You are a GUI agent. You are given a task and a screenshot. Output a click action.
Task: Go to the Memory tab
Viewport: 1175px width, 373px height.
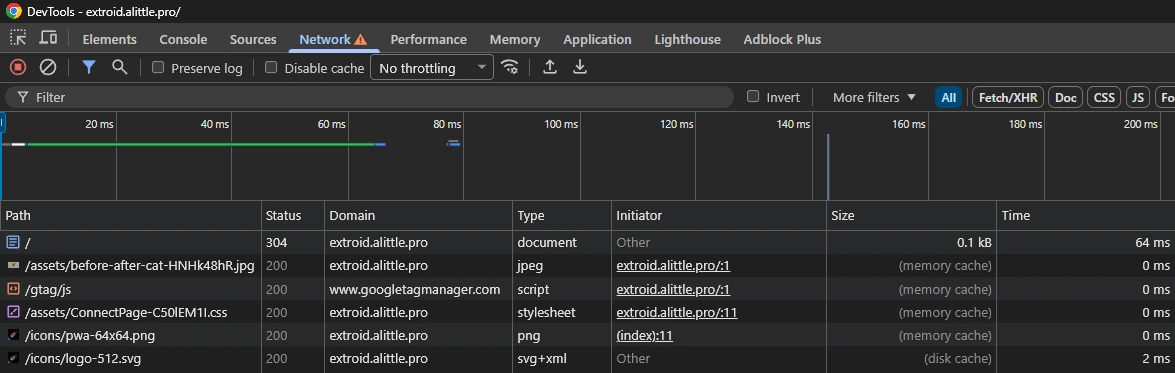pyautogui.click(x=515, y=40)
